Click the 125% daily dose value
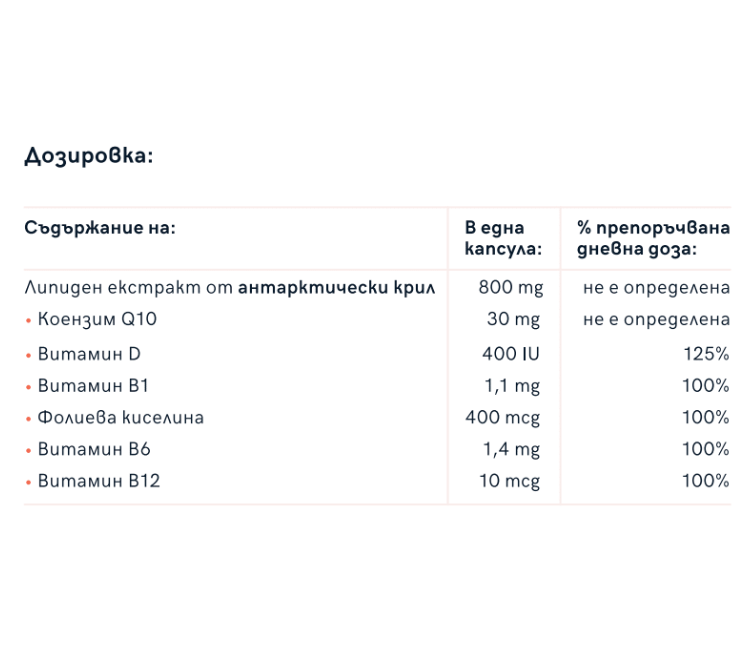The height and width of the screenshot is (662, 744). point(706,354)
